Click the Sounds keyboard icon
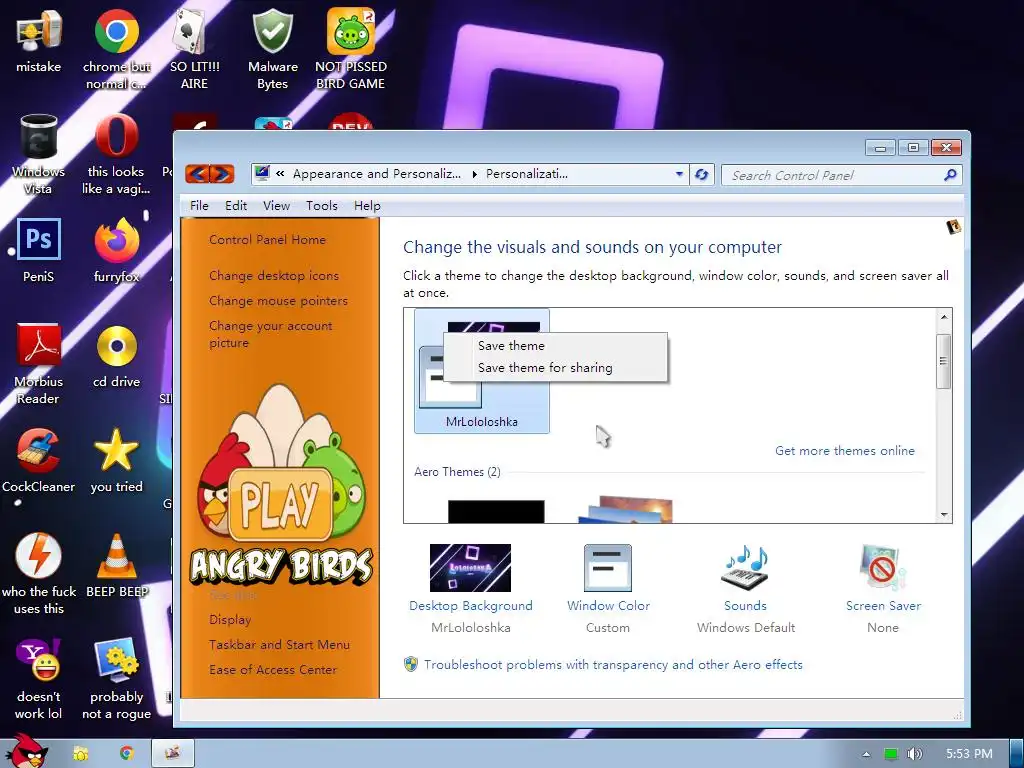 pos(745,568)
